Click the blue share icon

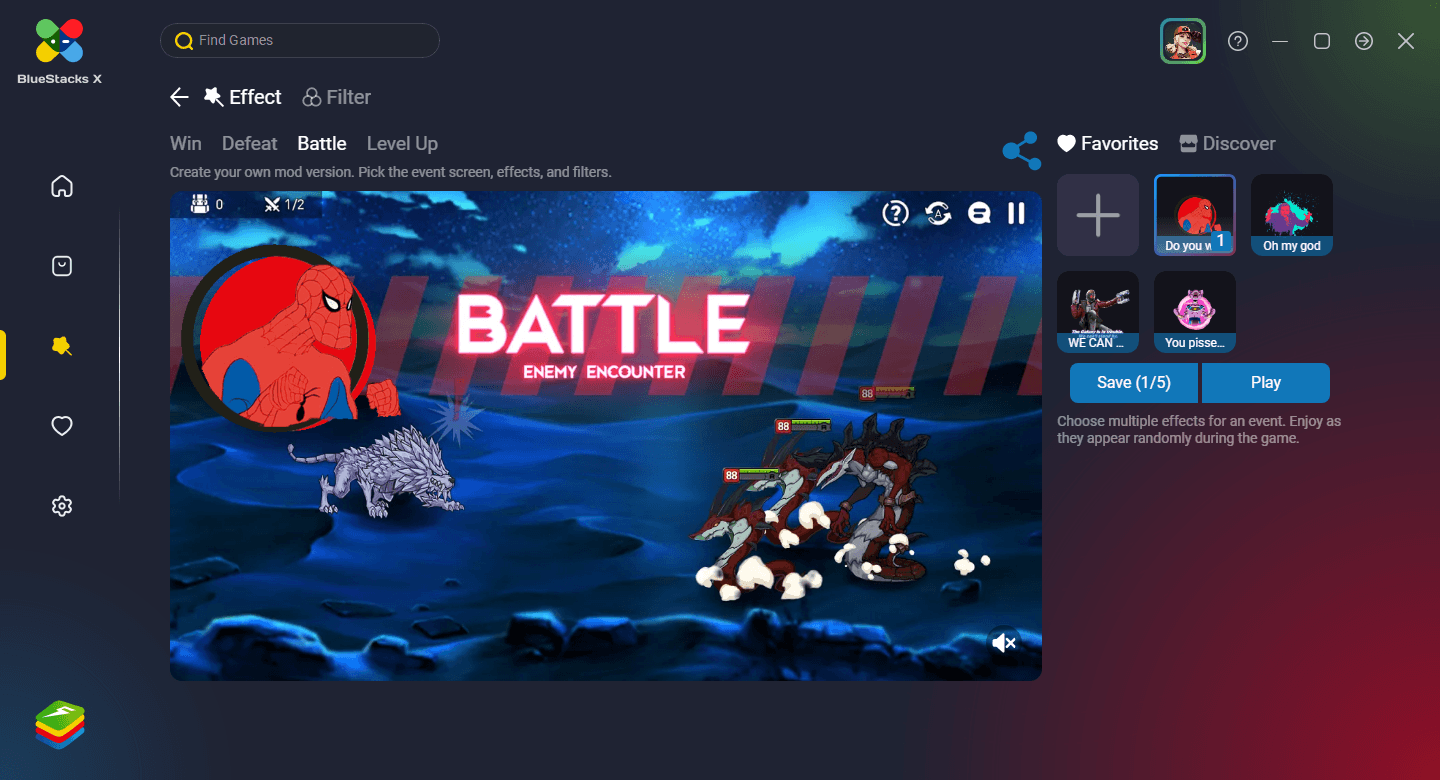1022,151
